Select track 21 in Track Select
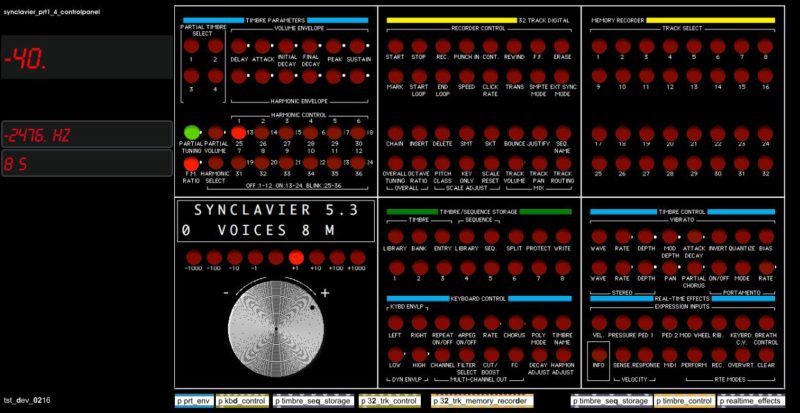 pos(694,133)
